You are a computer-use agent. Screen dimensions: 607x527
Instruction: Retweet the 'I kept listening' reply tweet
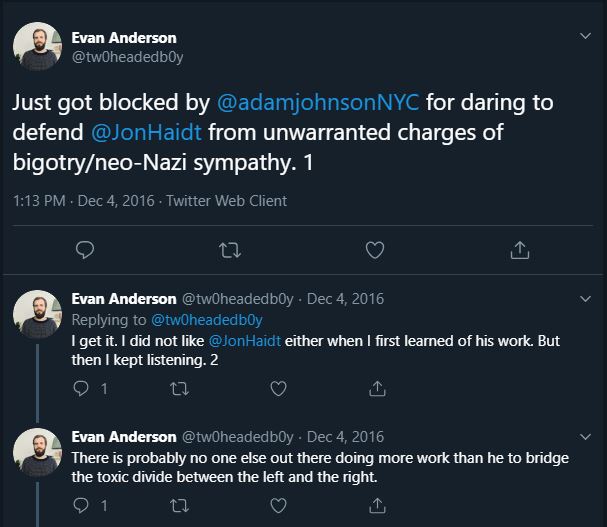point(180,388)
